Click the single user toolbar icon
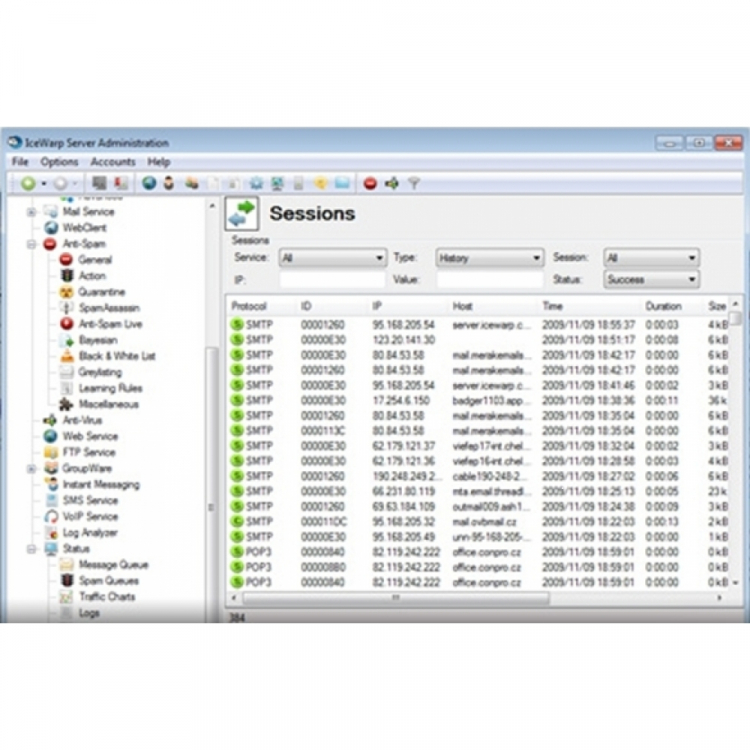750x750 pixels. 169,183
